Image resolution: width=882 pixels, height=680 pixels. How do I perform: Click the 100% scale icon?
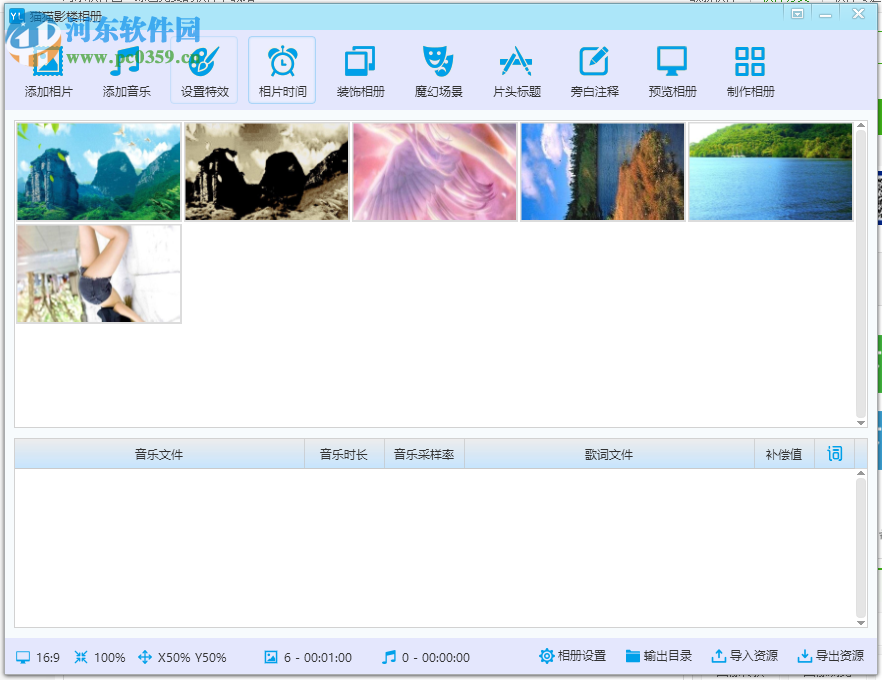[81, 657]
